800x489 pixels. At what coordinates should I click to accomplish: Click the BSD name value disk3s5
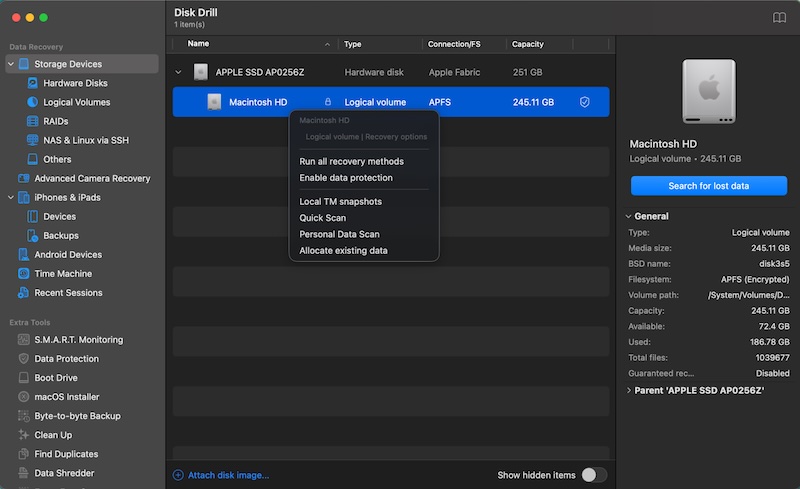(774, 264)
